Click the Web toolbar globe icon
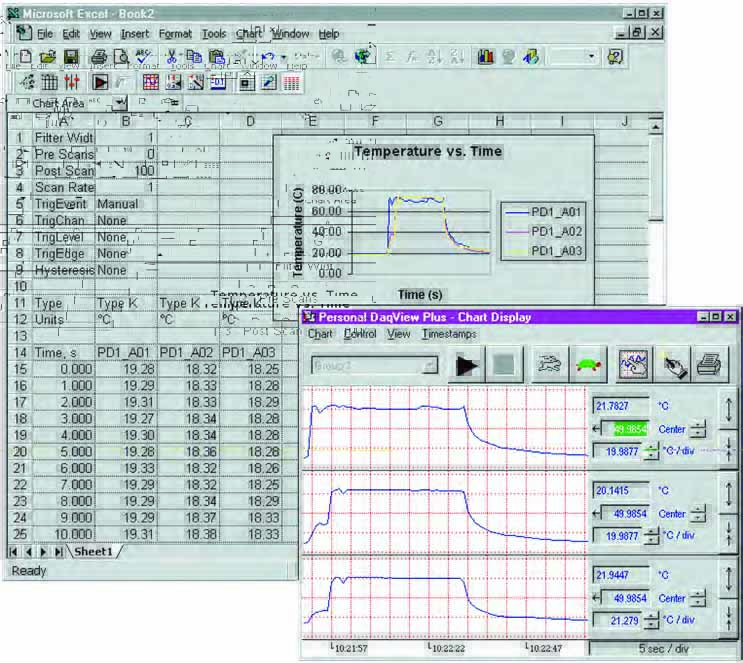 coord(363,57)
